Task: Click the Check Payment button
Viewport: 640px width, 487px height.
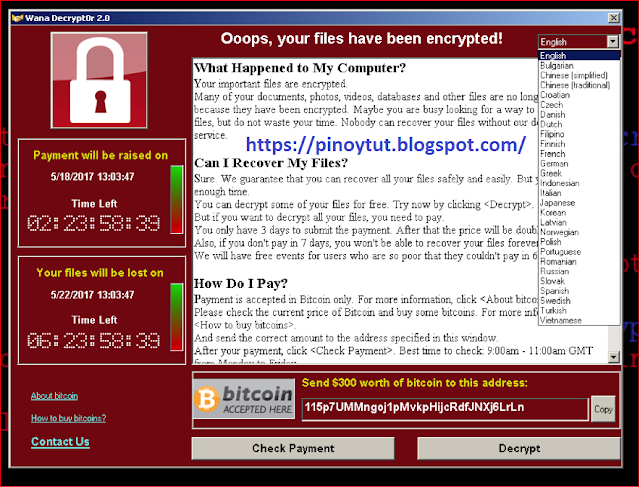Action: pyautogui.click(x=293, y=448)
